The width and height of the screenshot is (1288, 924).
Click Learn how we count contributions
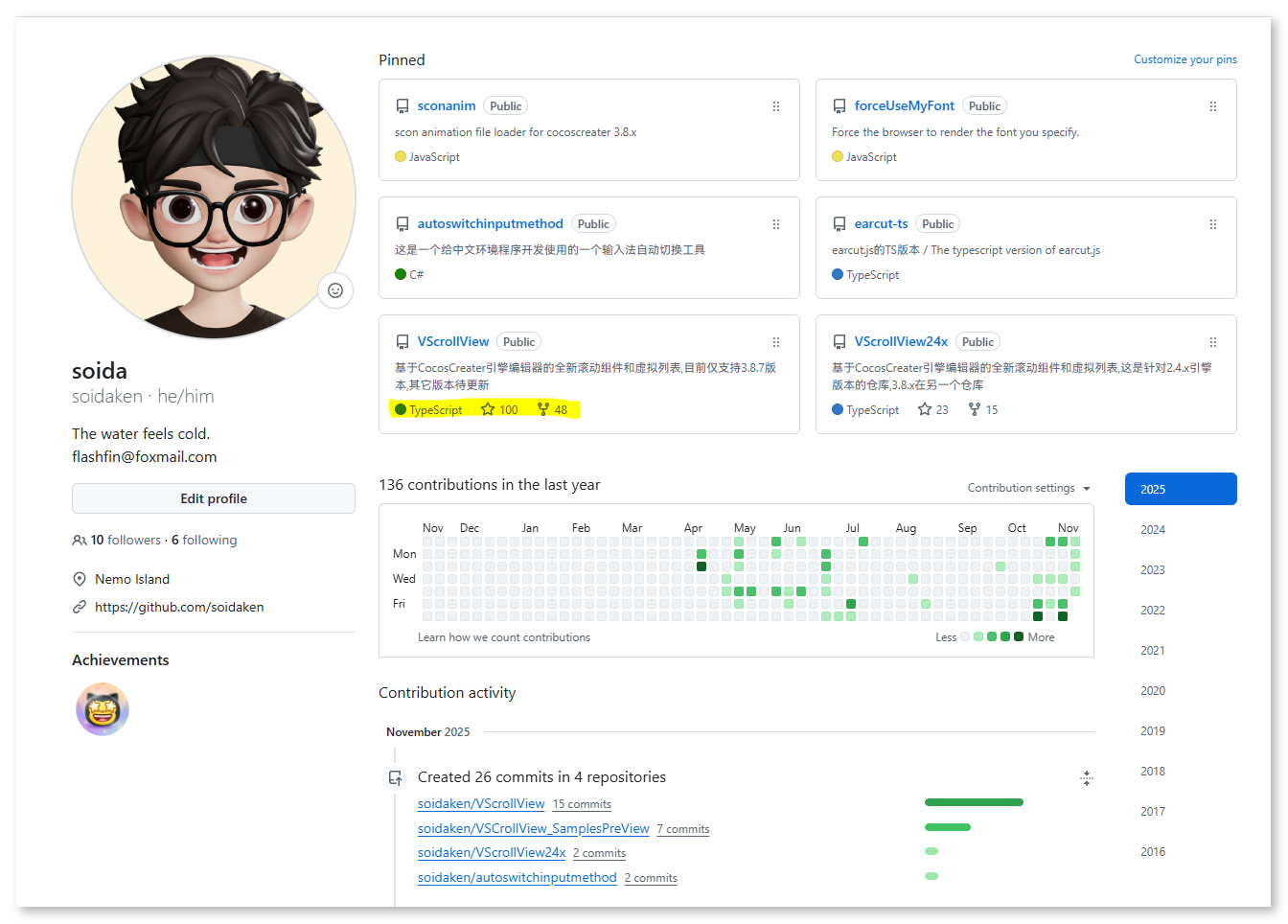coord(504,637)
